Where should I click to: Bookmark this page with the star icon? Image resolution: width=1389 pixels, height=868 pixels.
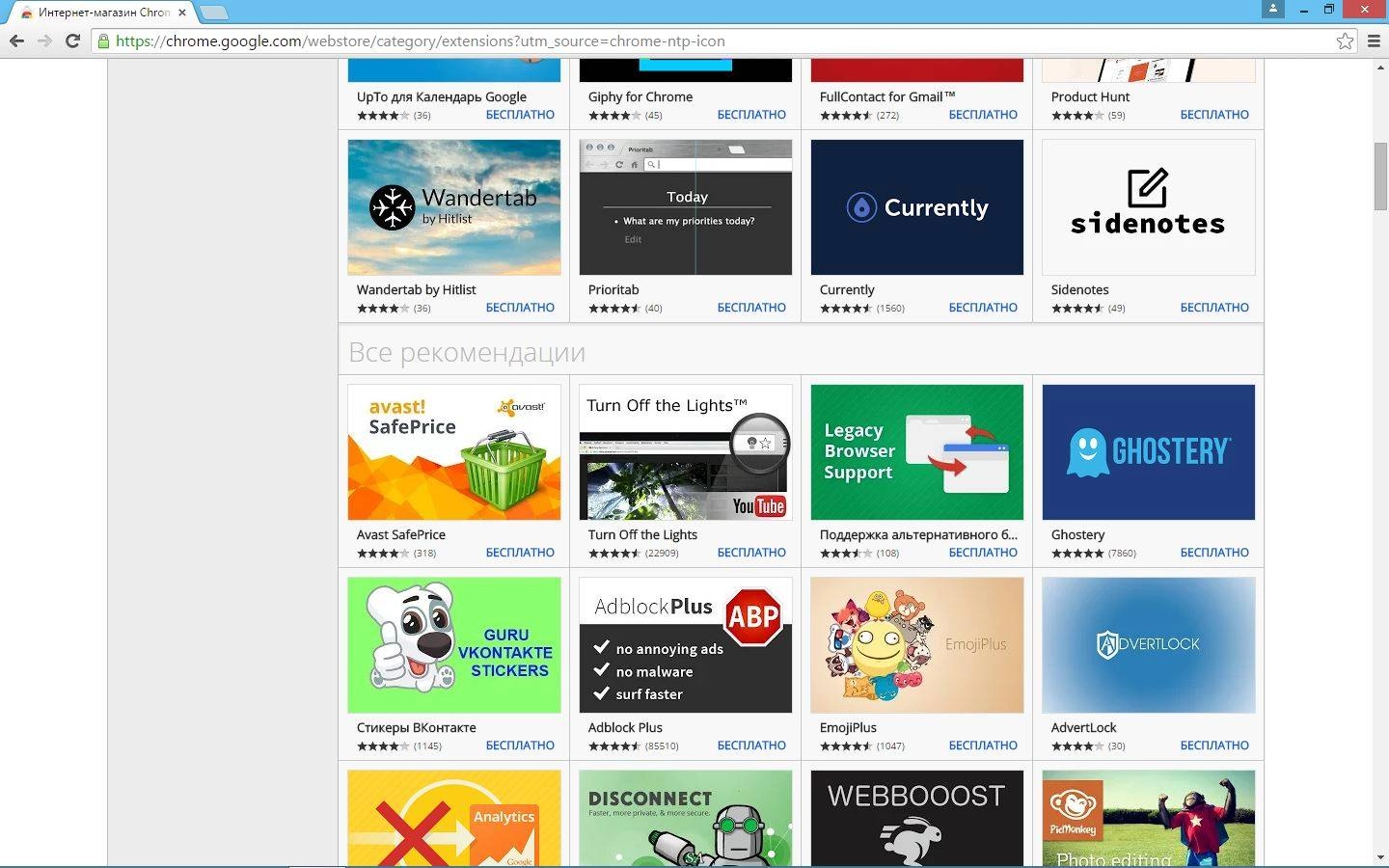1345,41
